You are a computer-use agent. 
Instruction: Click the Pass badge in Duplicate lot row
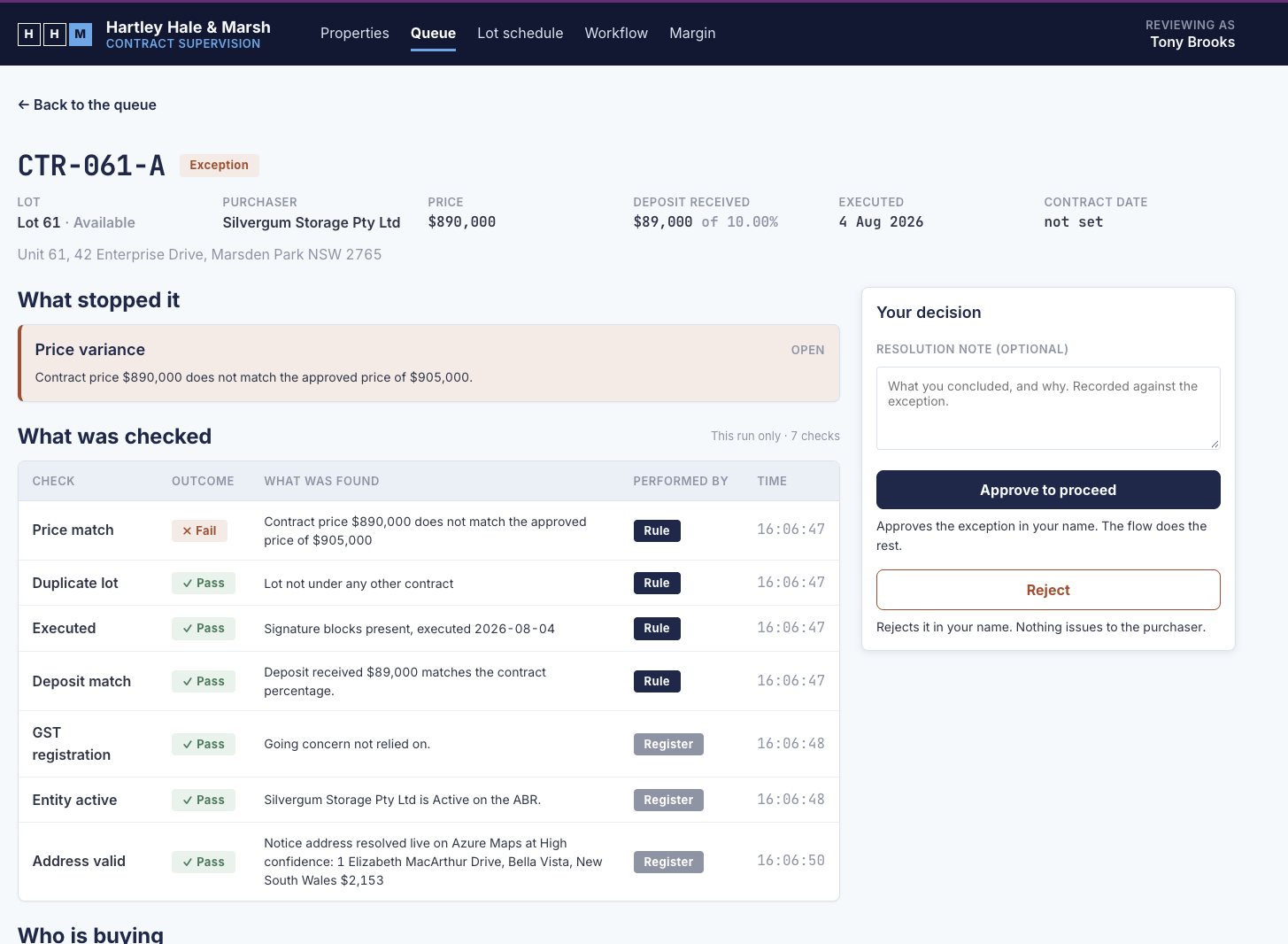[x=204, y=583]
